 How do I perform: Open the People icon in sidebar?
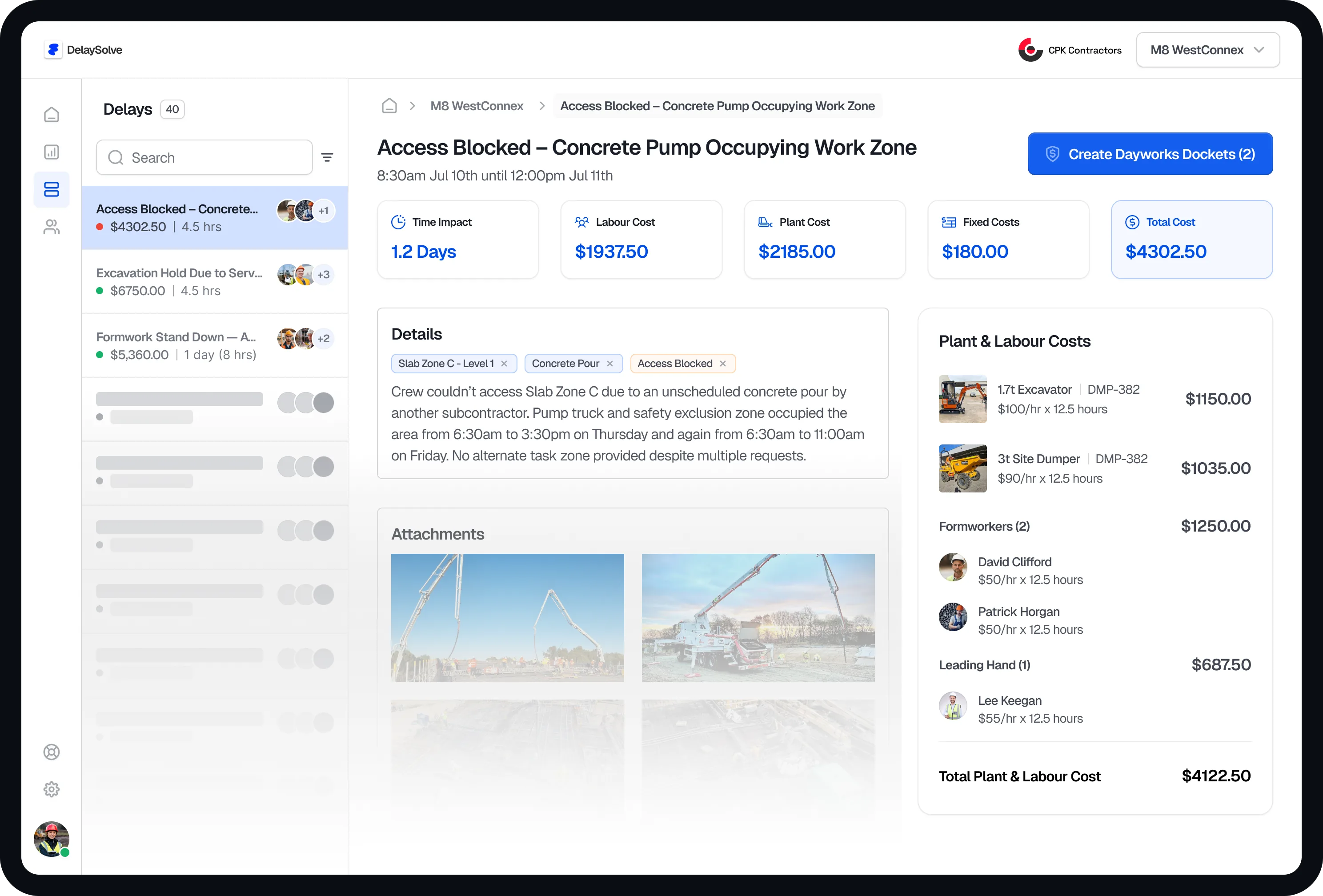pyautogui.click(x=51, y=227)
